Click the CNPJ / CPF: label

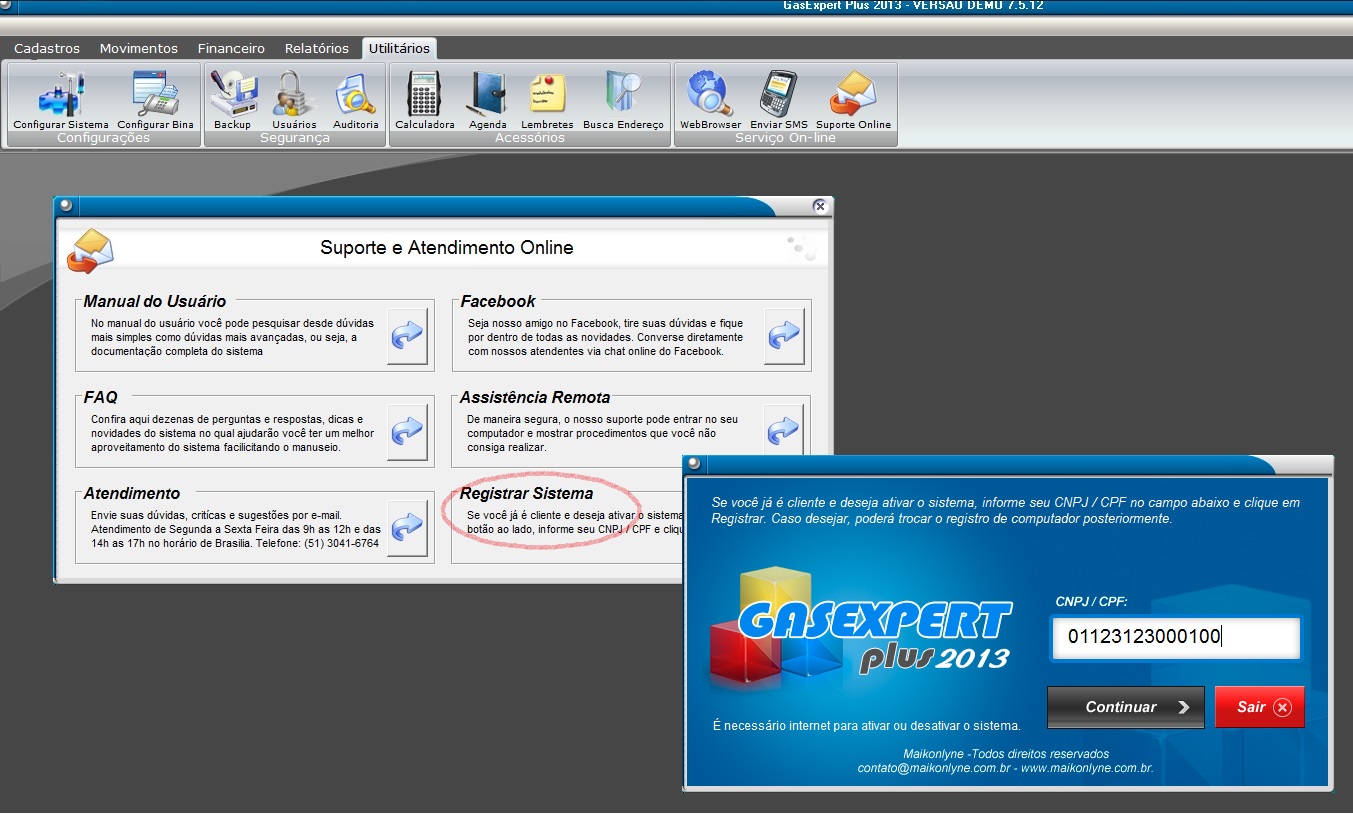(1091, 602)
